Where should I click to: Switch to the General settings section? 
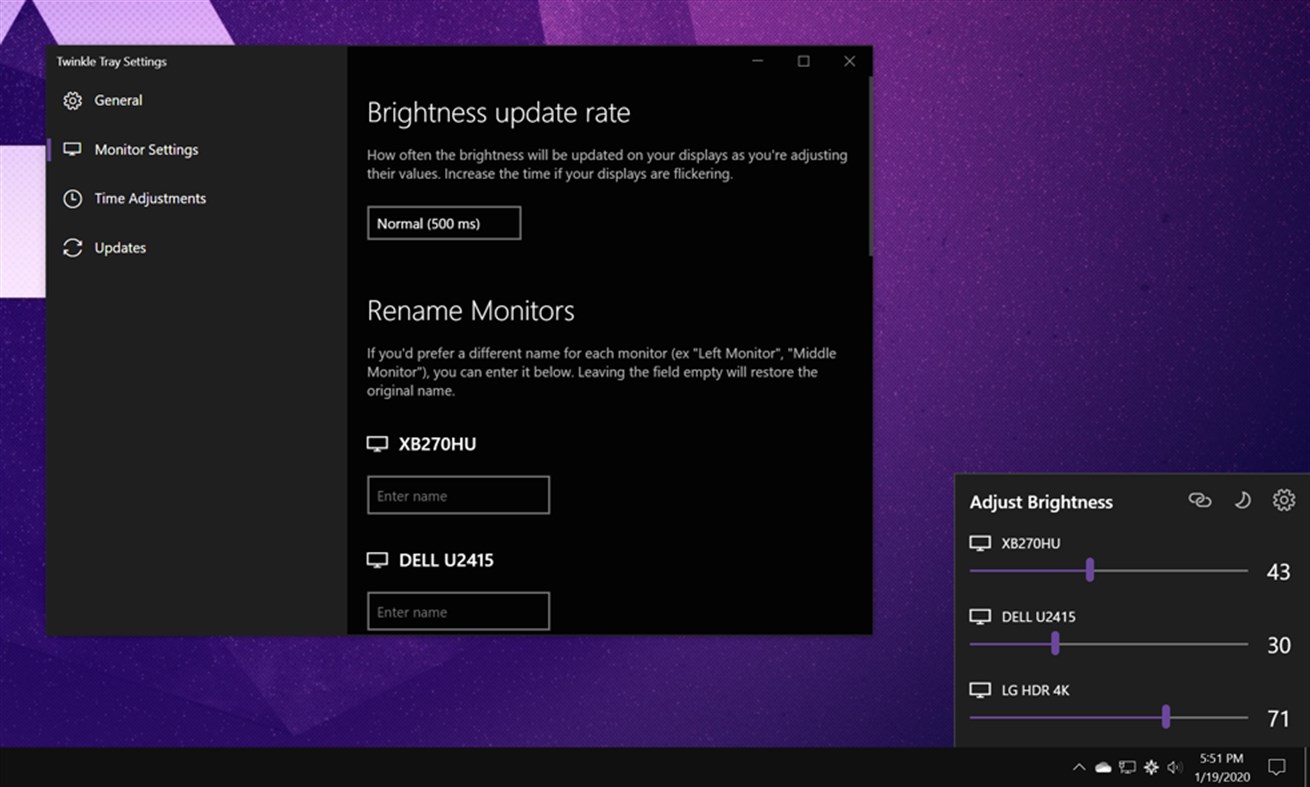point(117,100)
